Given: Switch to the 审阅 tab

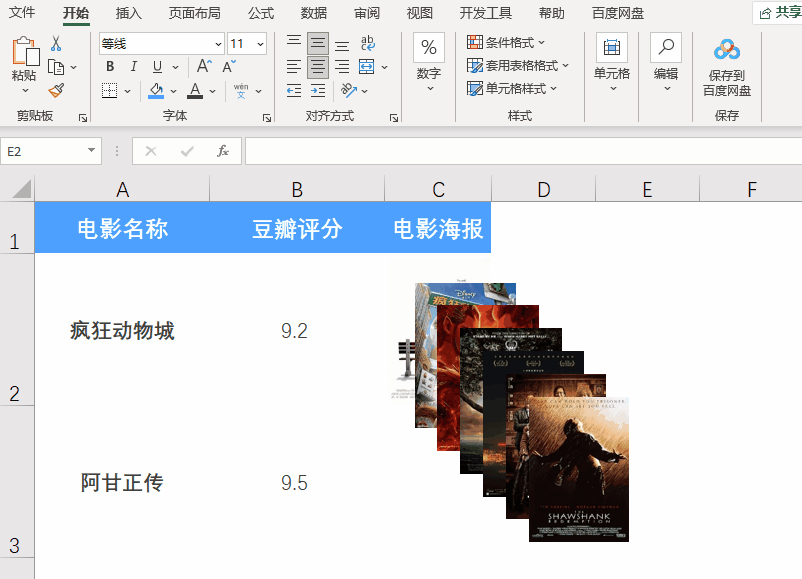Looking at the screenshot, I should click(x=367, y=13).
